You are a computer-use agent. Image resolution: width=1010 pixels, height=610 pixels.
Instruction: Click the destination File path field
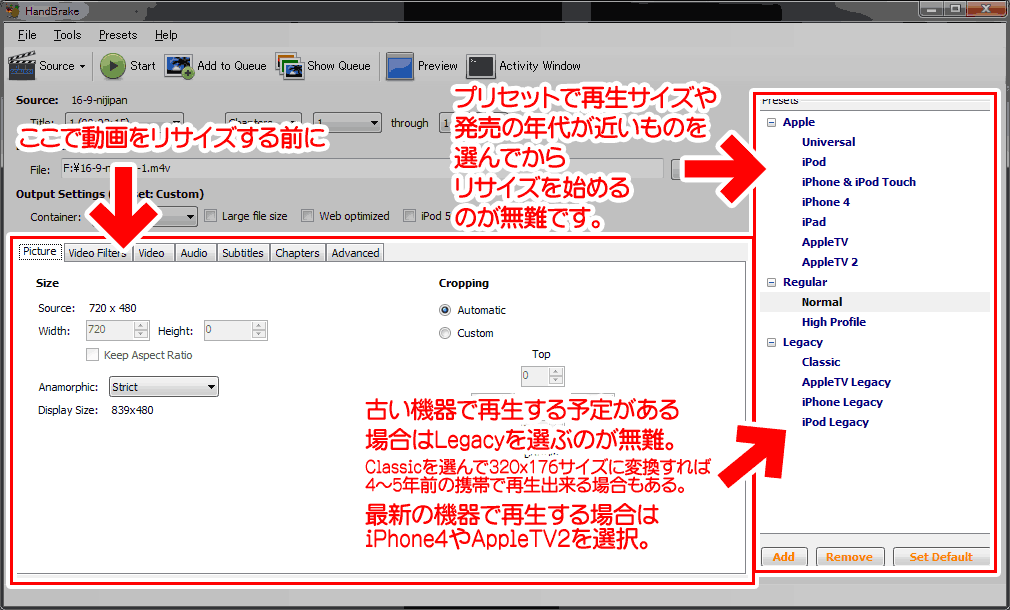click(362, 169)
